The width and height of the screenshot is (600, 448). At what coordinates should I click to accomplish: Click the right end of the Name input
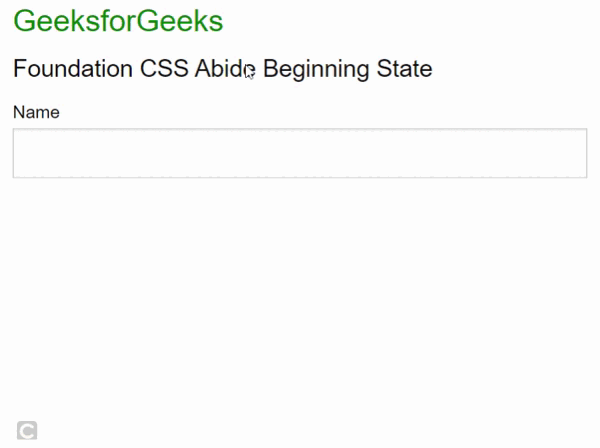578,153
